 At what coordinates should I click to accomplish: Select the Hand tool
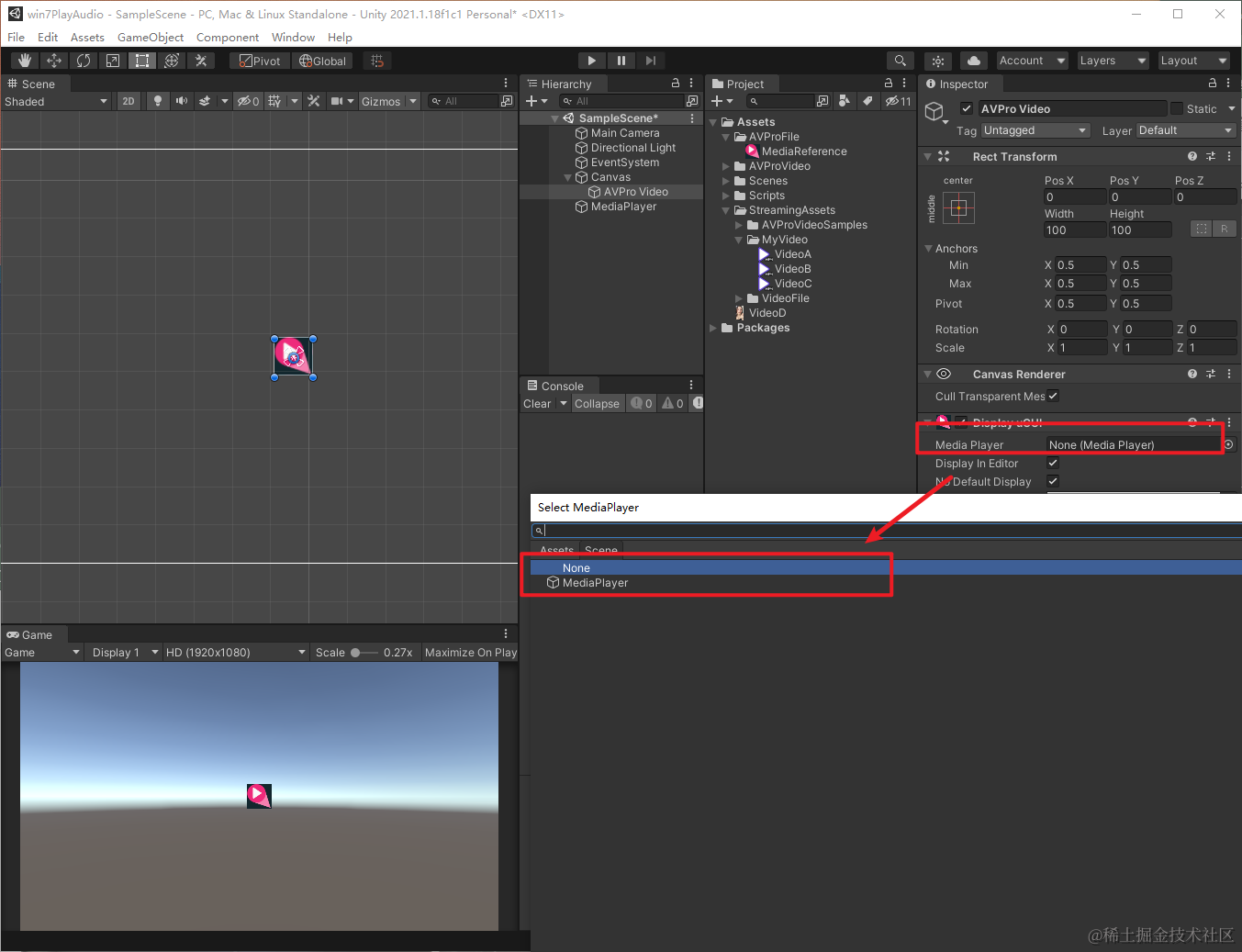[x=25, y=61]
